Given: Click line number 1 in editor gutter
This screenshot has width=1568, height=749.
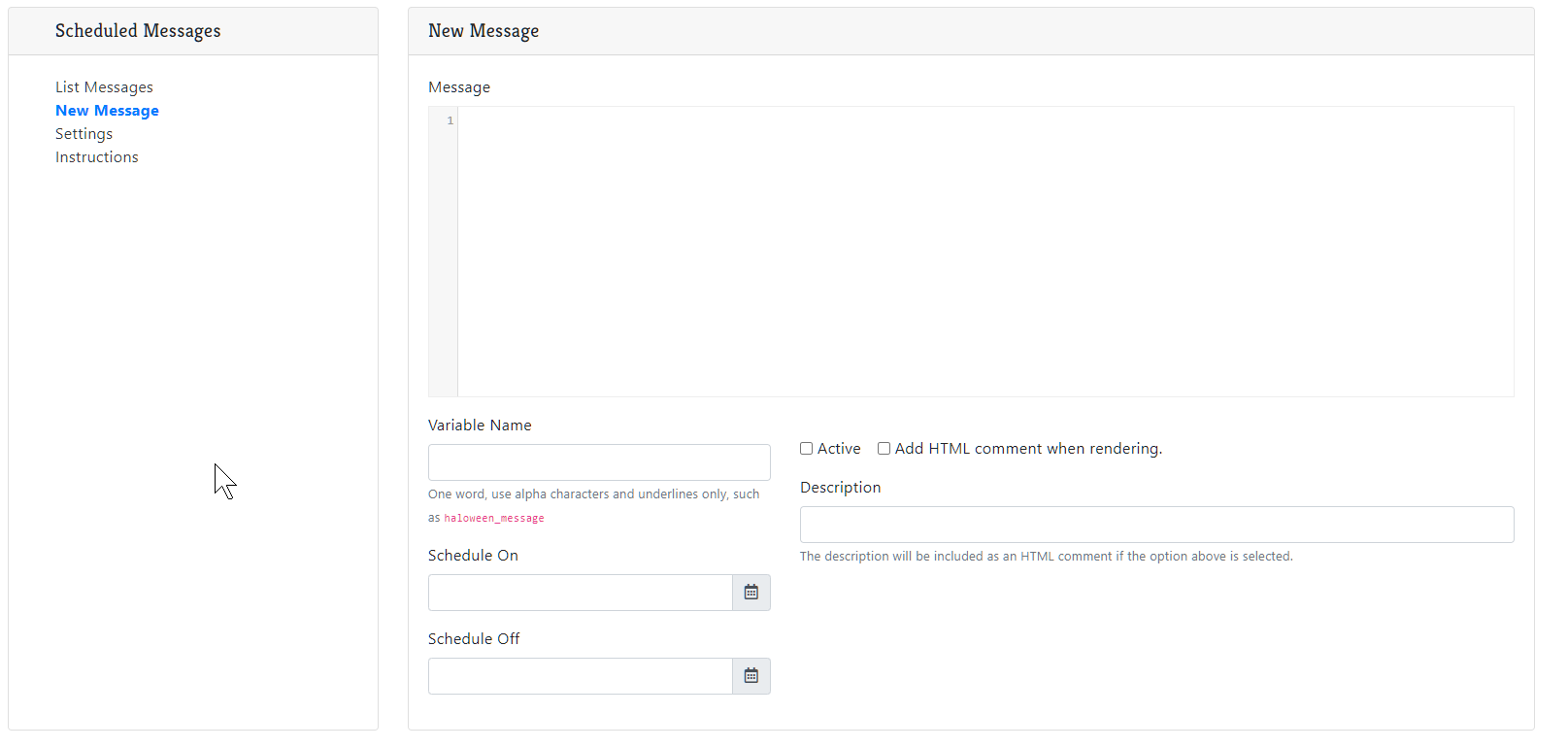Looking at the screenshot, I should pos(450,120).
